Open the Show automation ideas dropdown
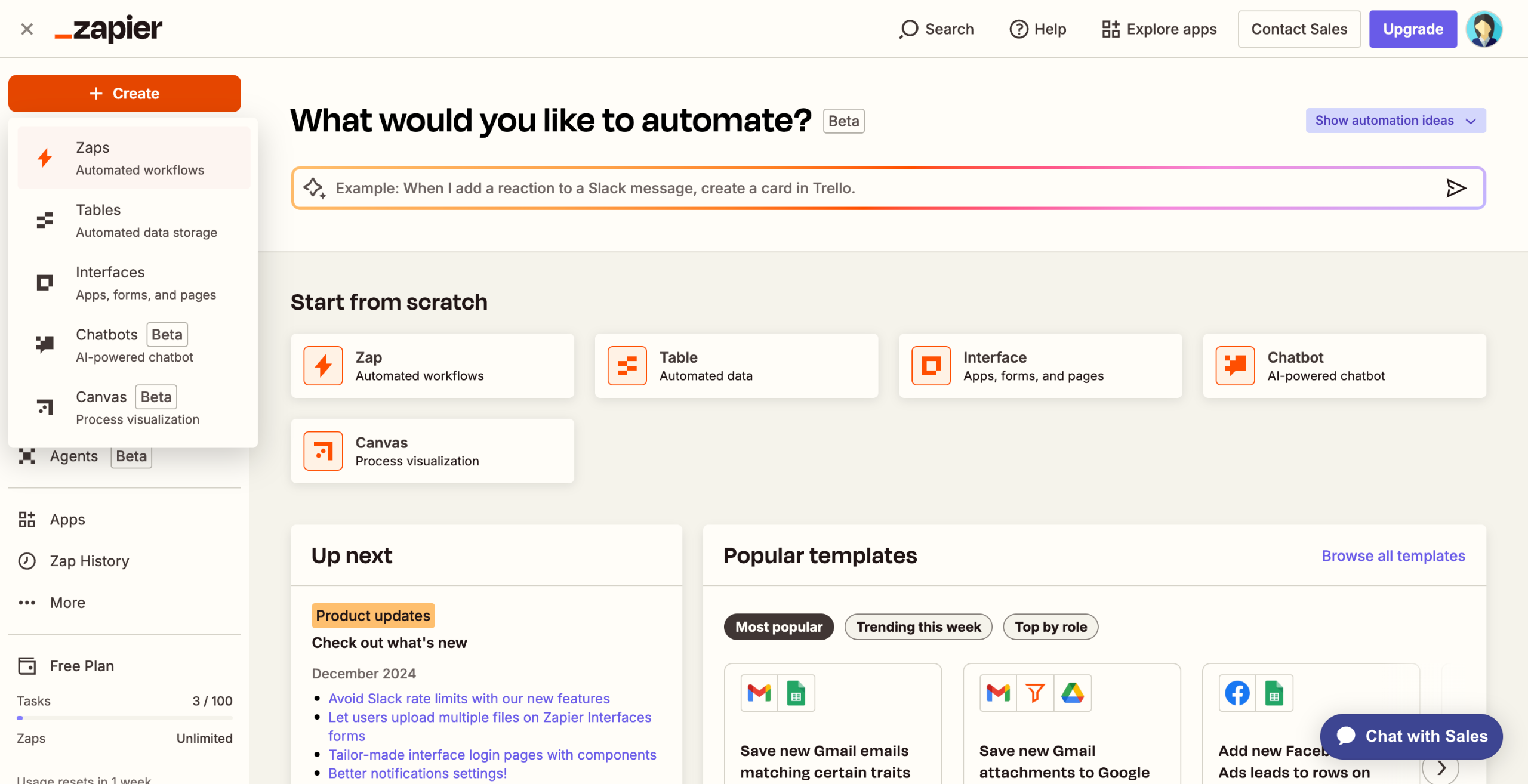1528x784 pixels. (1395, 120)
